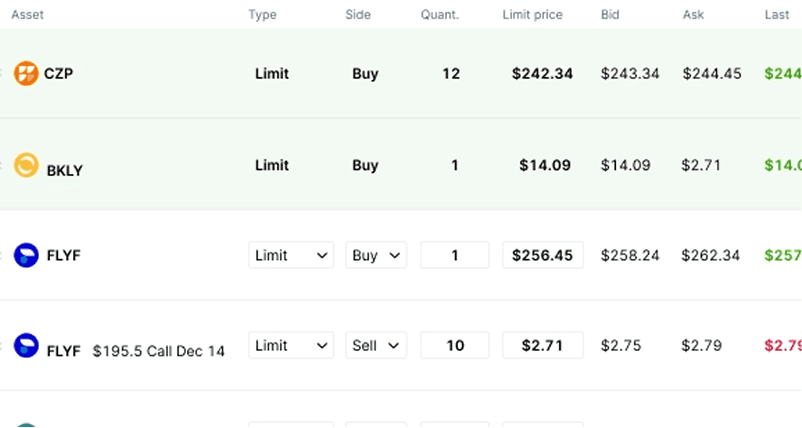Open the Type dropdown for FLYF stock
802x428 pixels.
[x=291, y=255]
